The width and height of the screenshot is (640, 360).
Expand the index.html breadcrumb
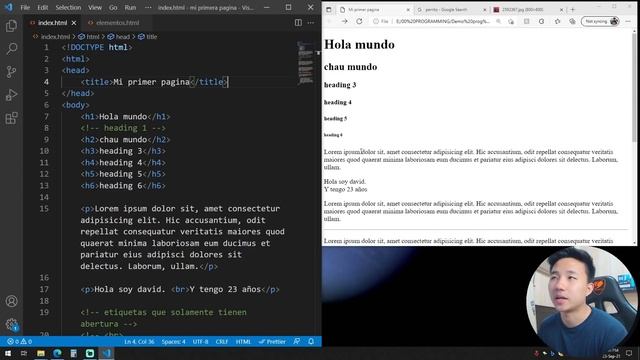click(x=52, y=37)
